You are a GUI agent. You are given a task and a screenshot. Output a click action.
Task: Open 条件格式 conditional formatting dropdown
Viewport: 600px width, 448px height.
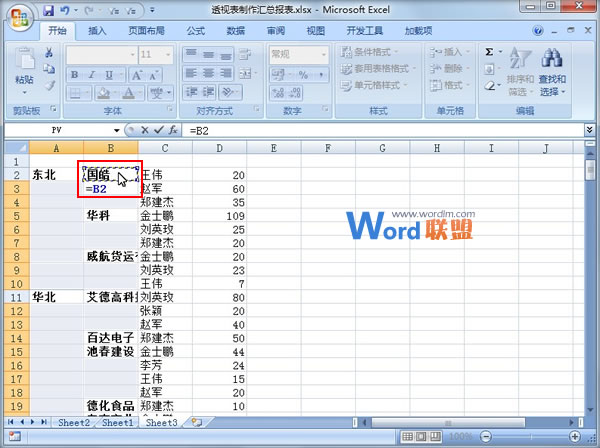click(x=370, y=52)
